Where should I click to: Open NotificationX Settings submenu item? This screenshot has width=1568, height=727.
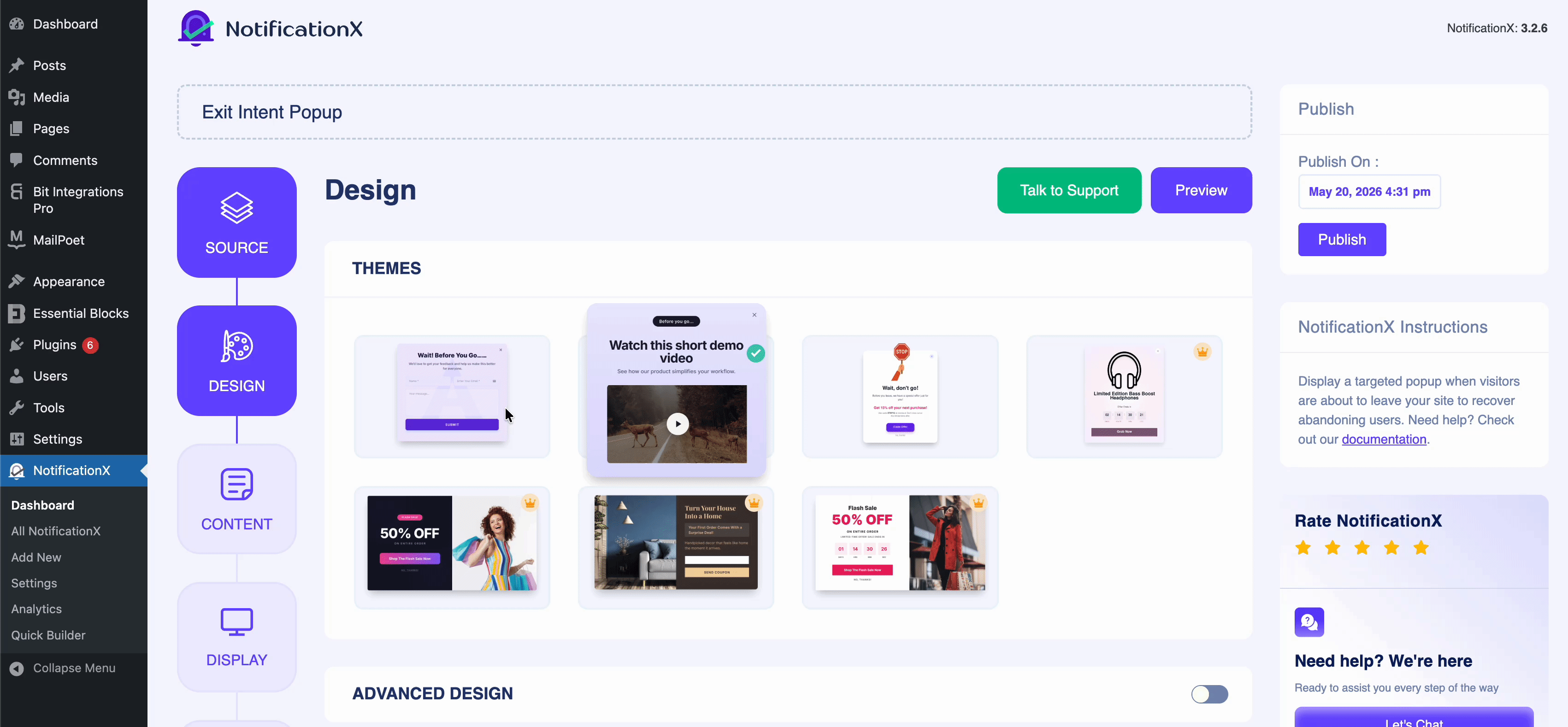tap(34, 583)
